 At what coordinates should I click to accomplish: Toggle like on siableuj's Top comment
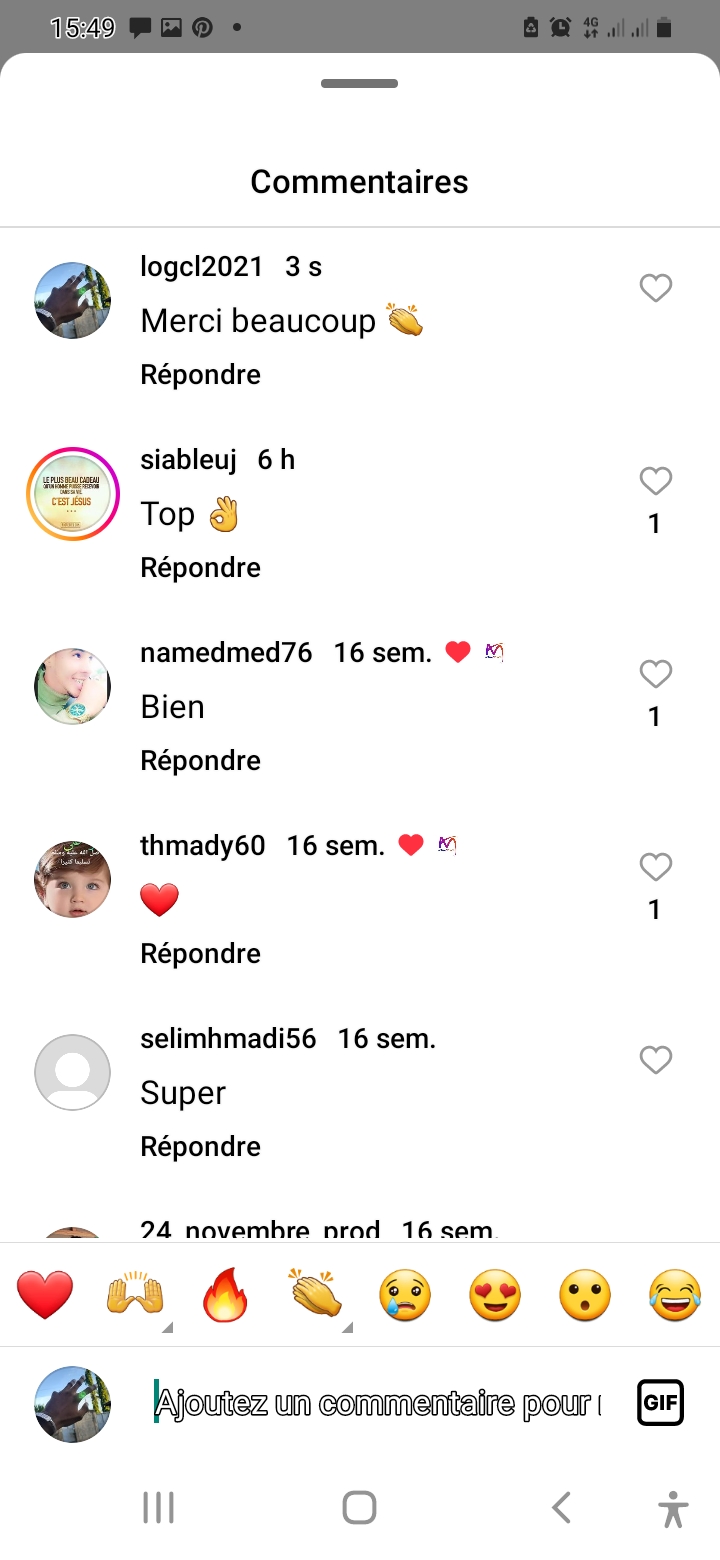click(655, 482)
